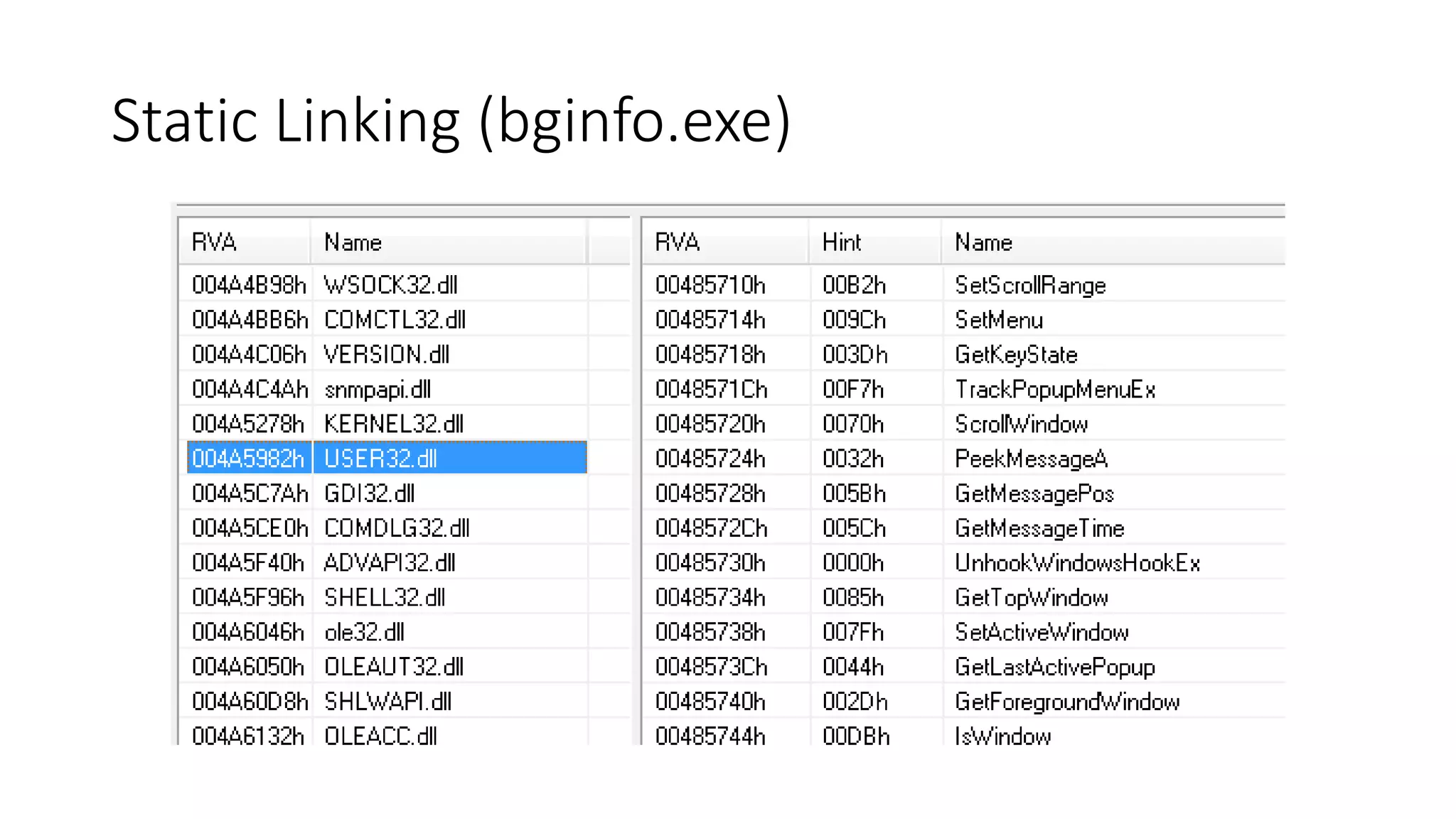This screenshot has height=819, width=1456.
Task: Click hint value 003Dh
Action: 855,355
